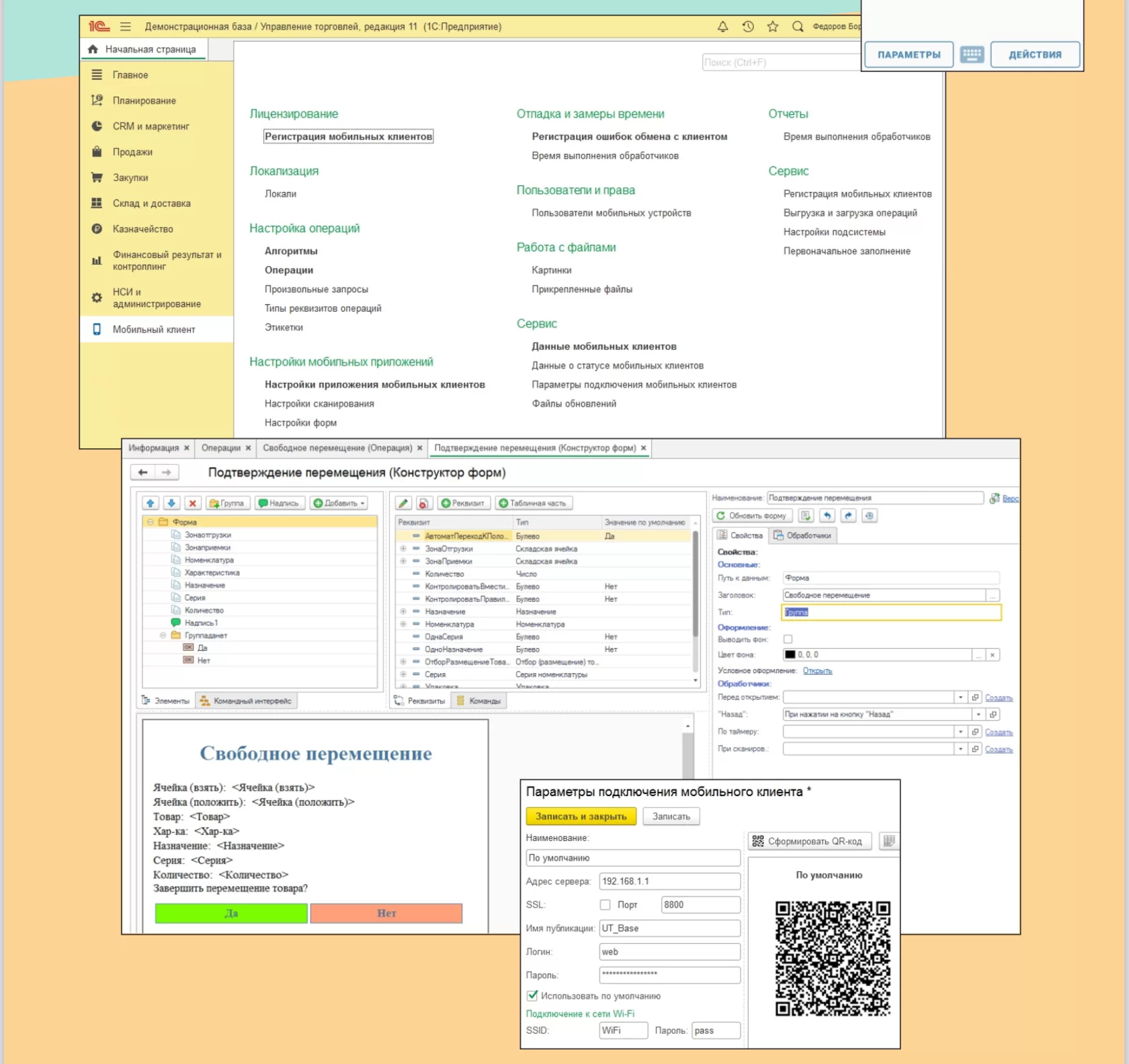Move element up with blue arrow icon
The width and height of the screenshot is (1129, 1064).
click(151, 503)
